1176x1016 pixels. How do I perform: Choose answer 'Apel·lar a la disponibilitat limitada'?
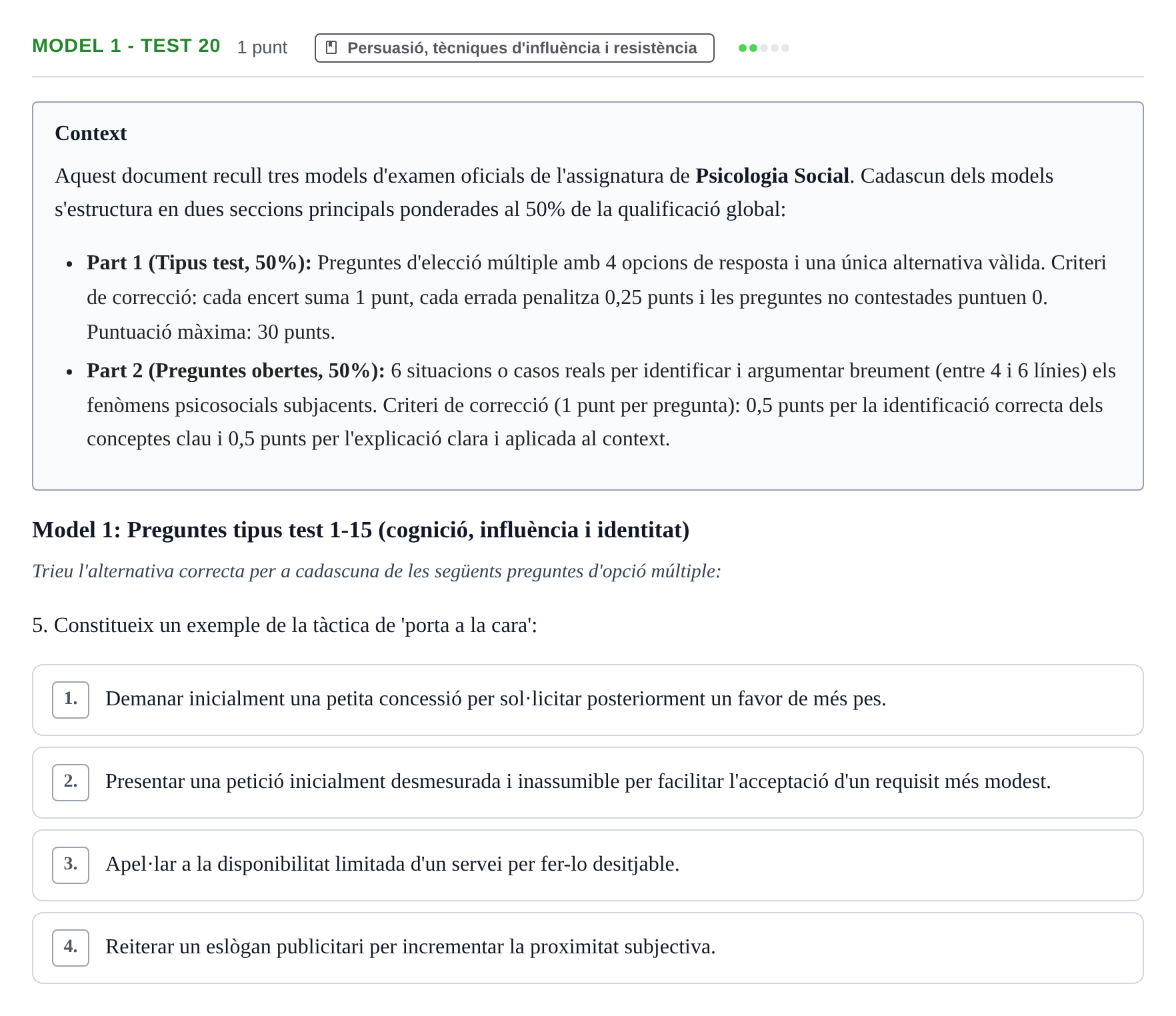[587, 865]
